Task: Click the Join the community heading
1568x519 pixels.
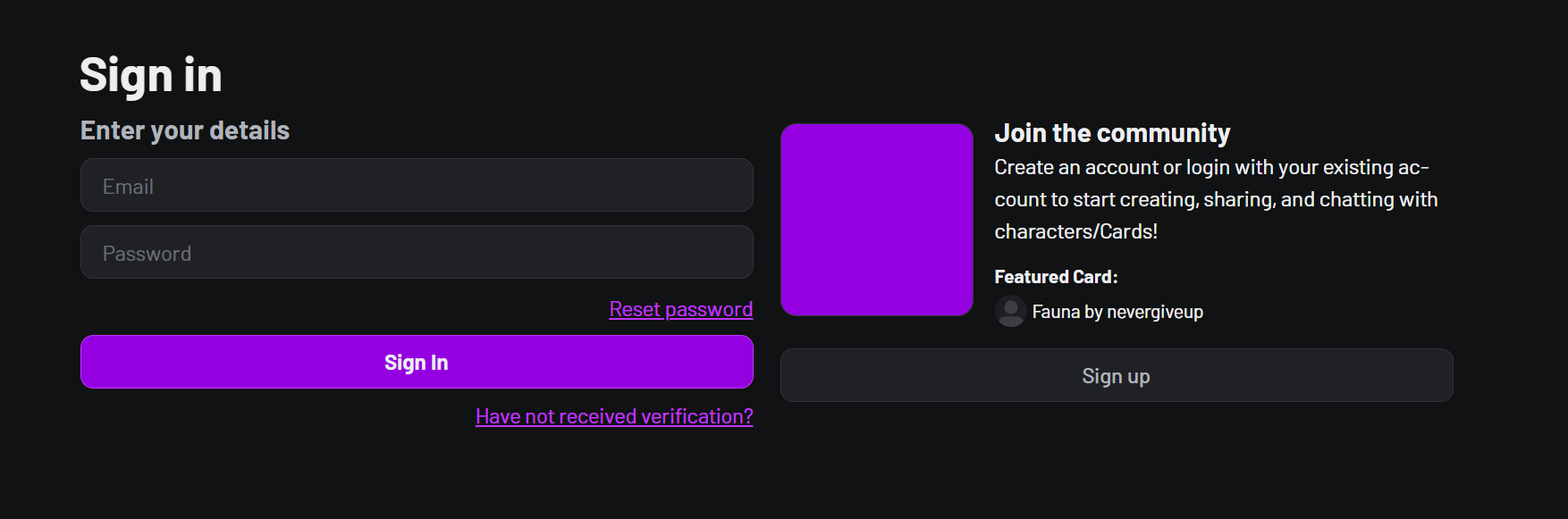Action: (x=1112, y=133)
